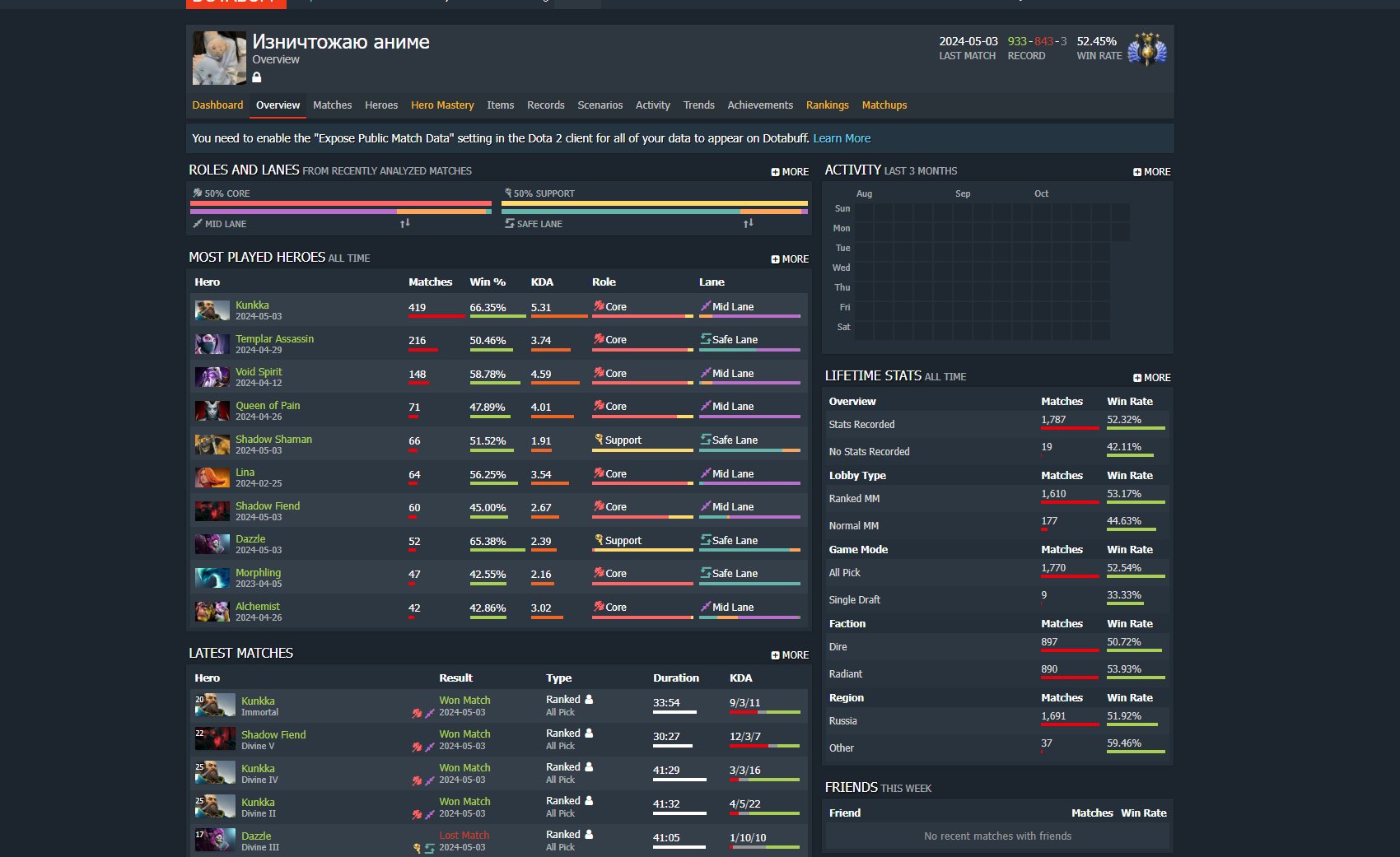Click the lock icon under the player name

click(257, 77)
